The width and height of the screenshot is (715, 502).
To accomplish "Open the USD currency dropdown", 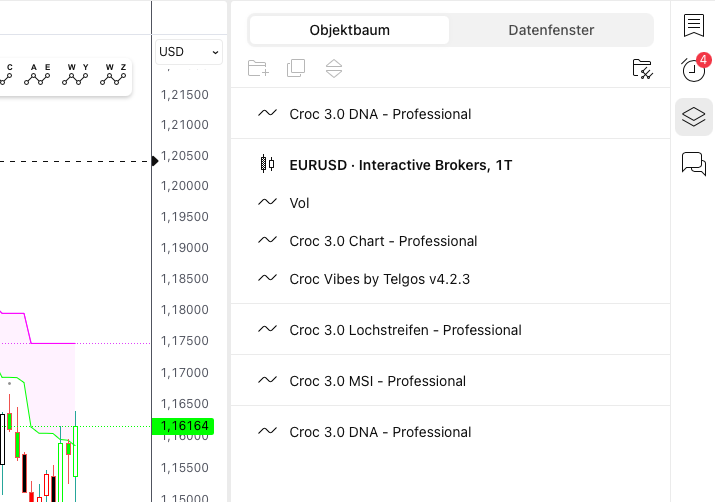I will 189,52.
